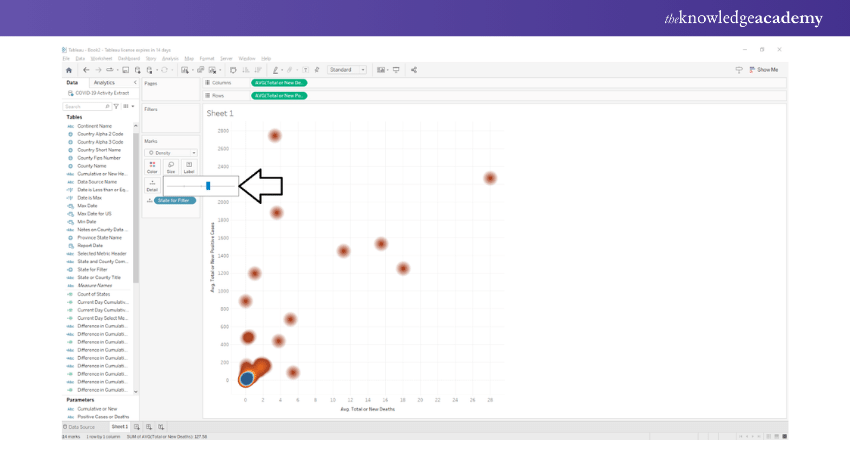Viewport: 850px width, 450px height.
Task: Click the State for Filter pill
Action: (174, 201)
